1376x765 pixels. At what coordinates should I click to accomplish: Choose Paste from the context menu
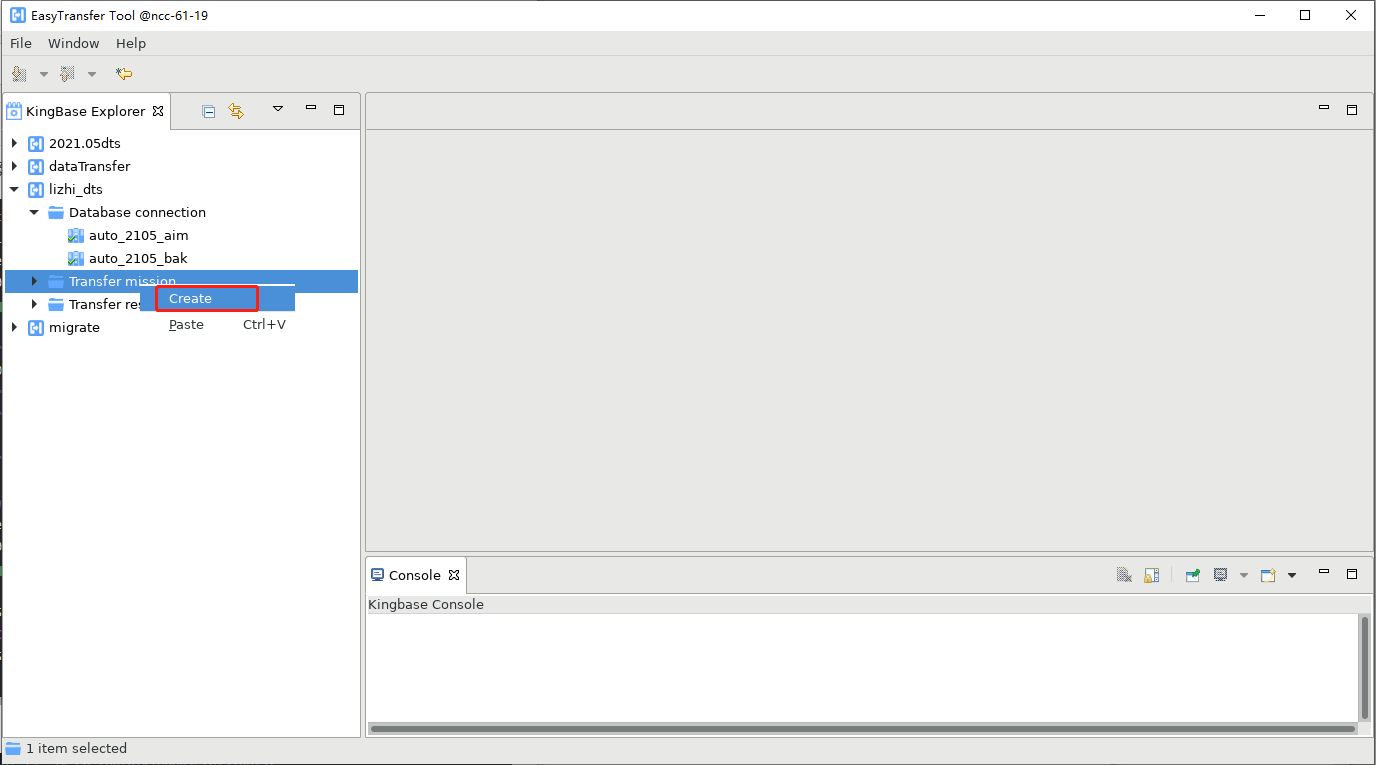tap(217, 324)
